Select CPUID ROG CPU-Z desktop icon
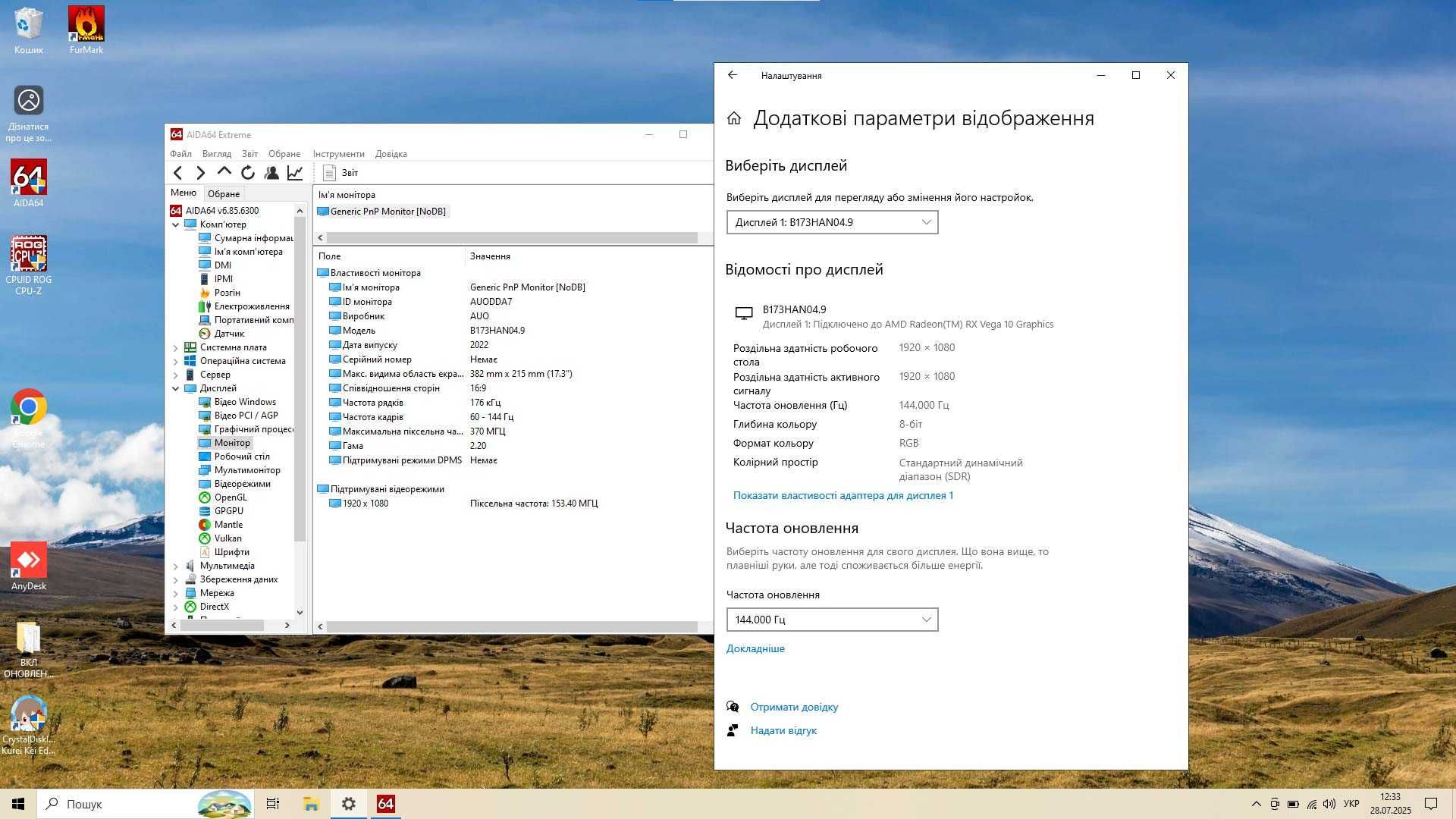 coord(29,265)
